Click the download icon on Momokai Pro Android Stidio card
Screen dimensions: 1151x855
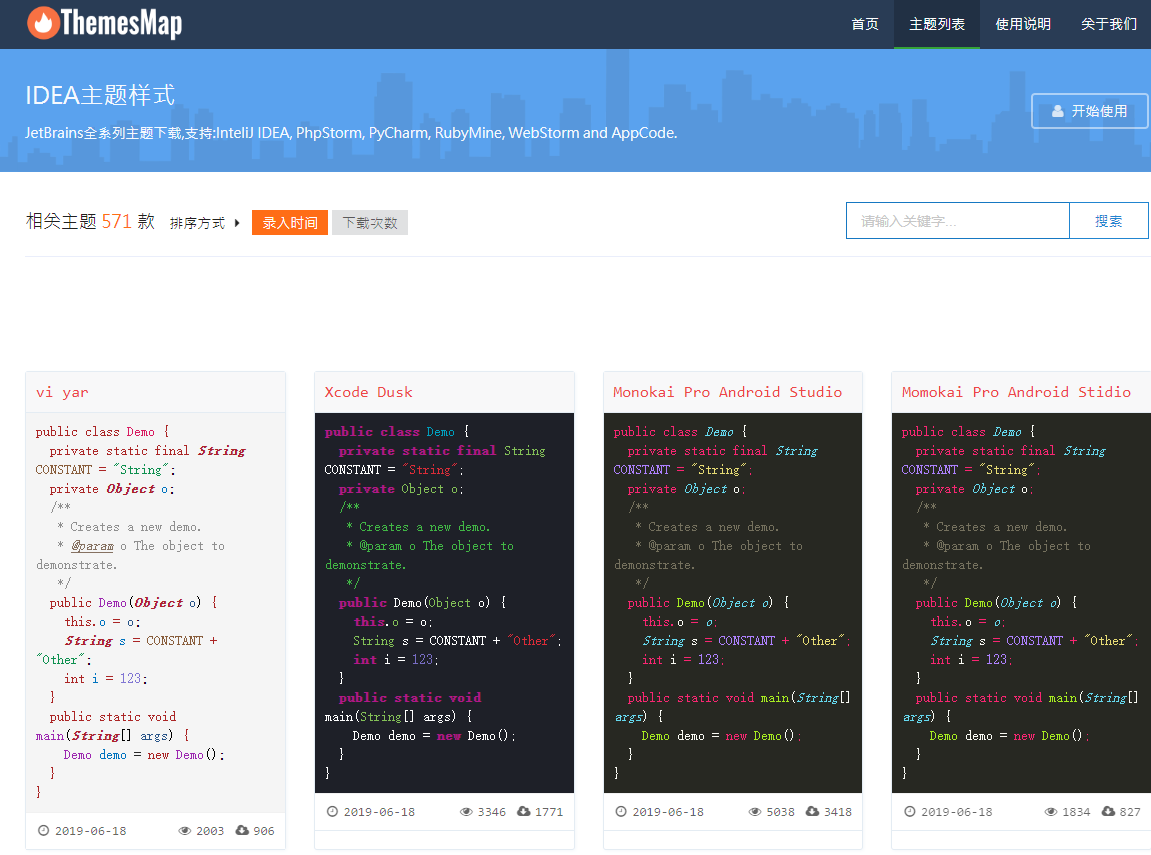pyautogui.click(x=1108, y=811)
